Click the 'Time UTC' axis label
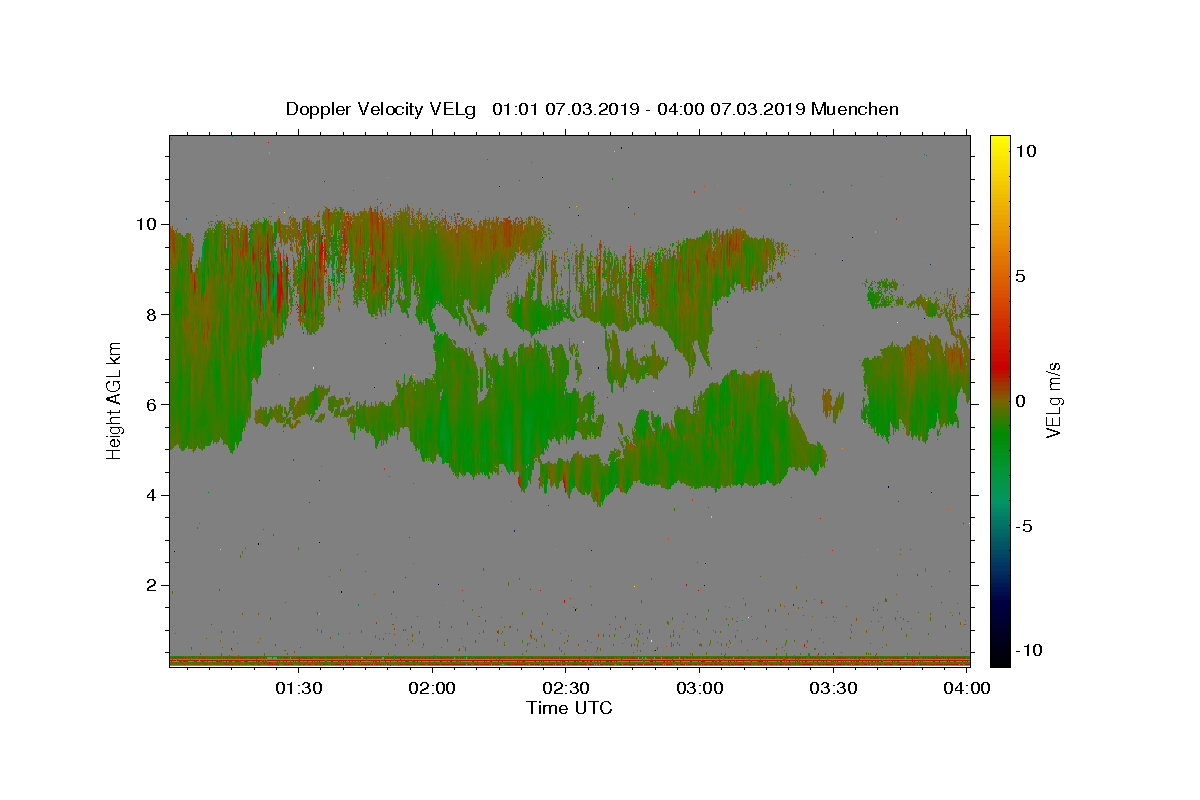Image resolution: width=1200 pixels, height=800 pixels. [x=569, y=708]
